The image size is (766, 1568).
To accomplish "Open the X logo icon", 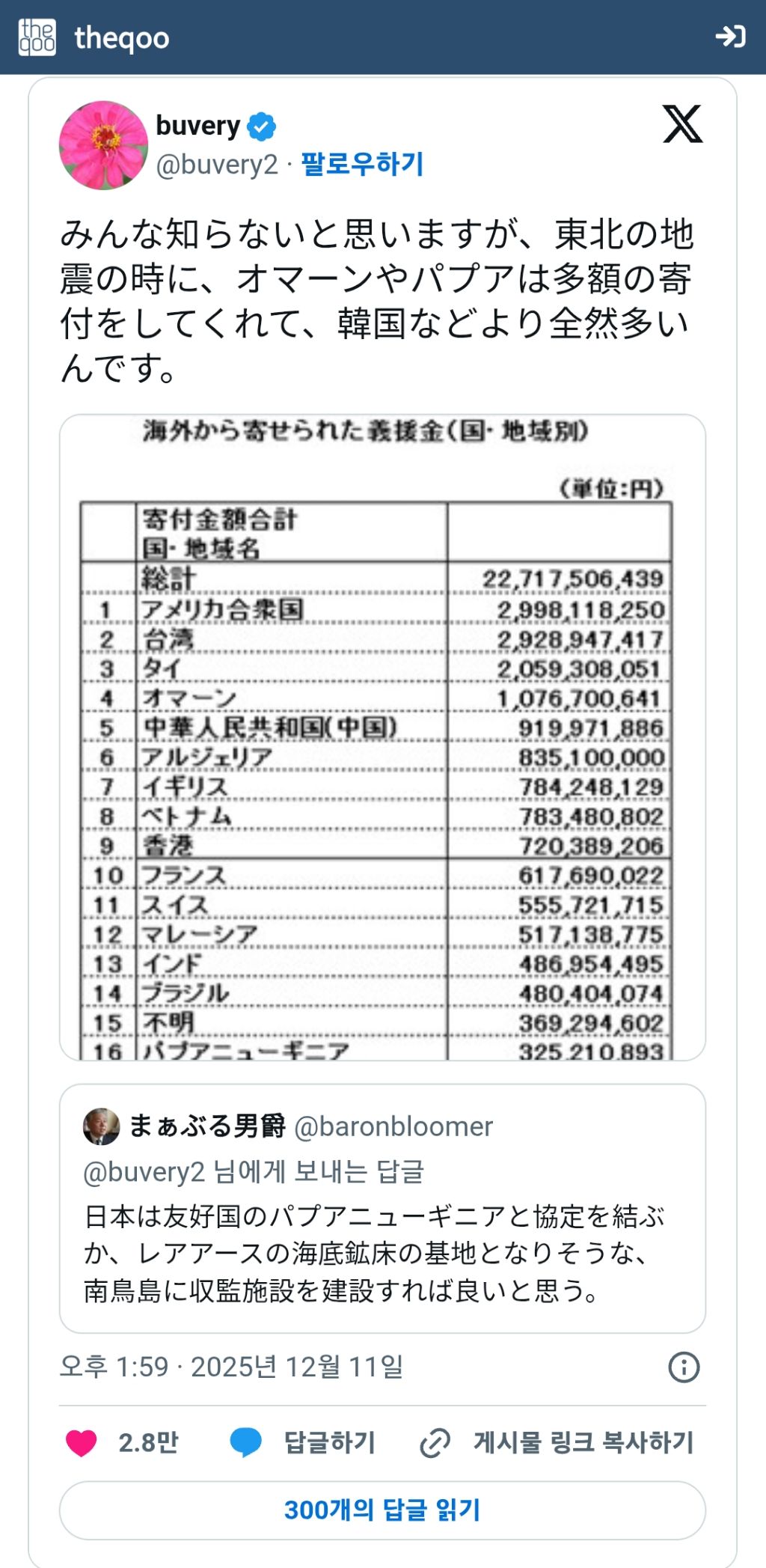I will 682,124.
